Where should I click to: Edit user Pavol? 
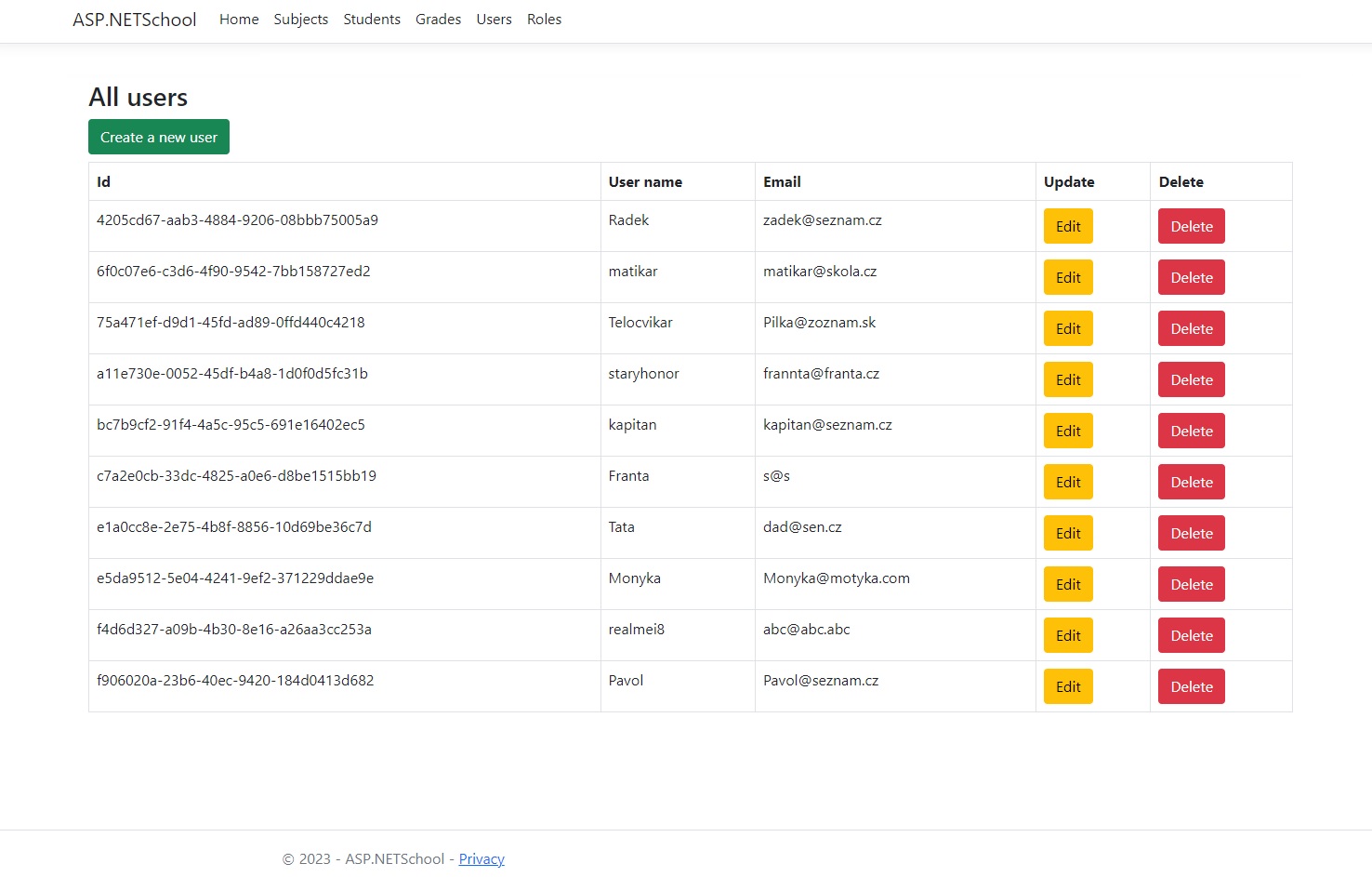(1068, 686)
